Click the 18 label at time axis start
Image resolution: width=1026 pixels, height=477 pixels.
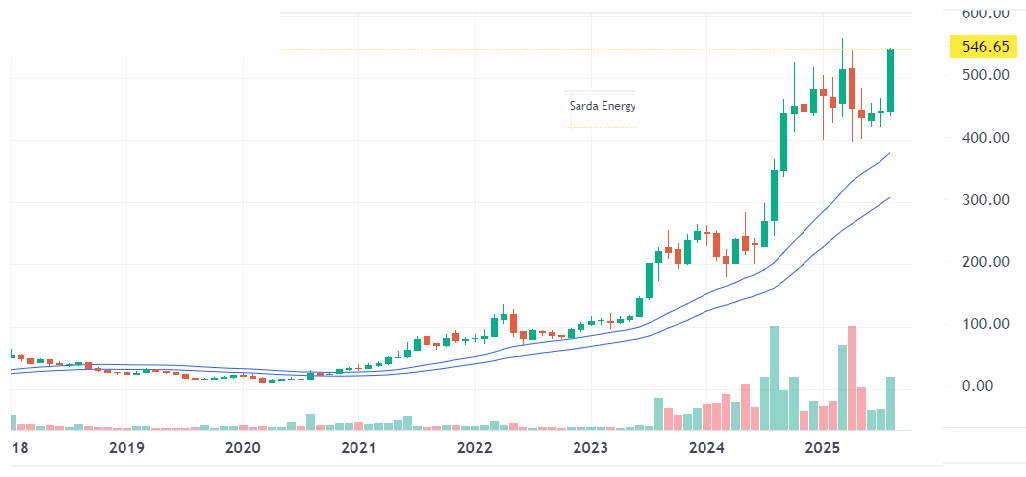tap(18, 449)
